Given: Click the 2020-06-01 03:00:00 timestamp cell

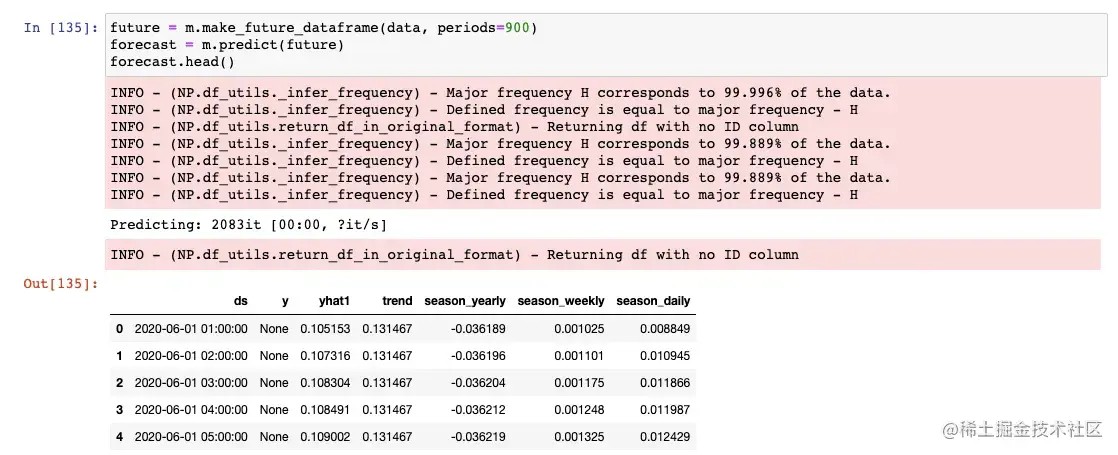Looking at the screenshot, I should click(x=190, y=383).
